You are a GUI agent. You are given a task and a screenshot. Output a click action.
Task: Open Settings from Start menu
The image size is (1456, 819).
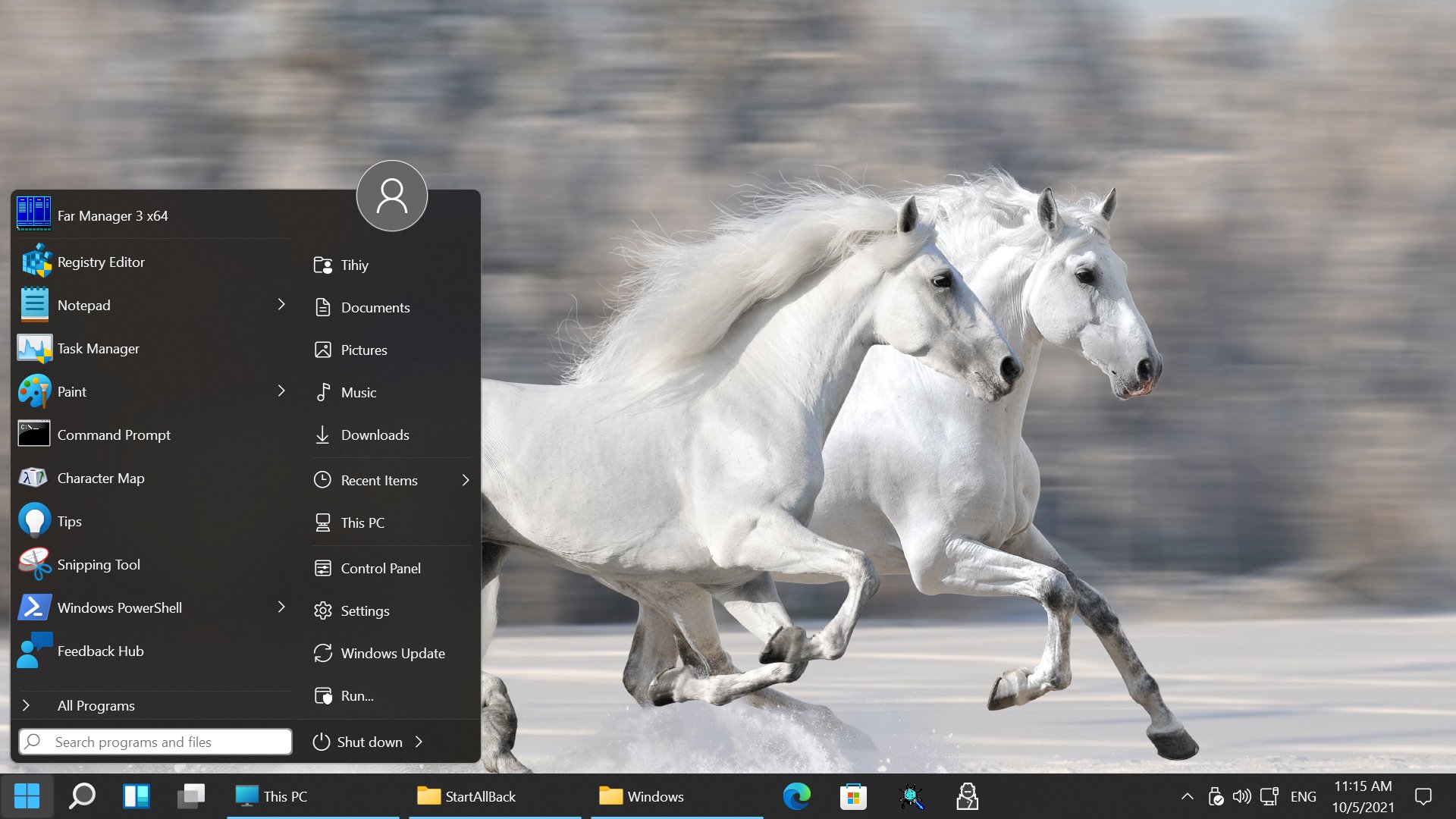(x=364, y=610)
